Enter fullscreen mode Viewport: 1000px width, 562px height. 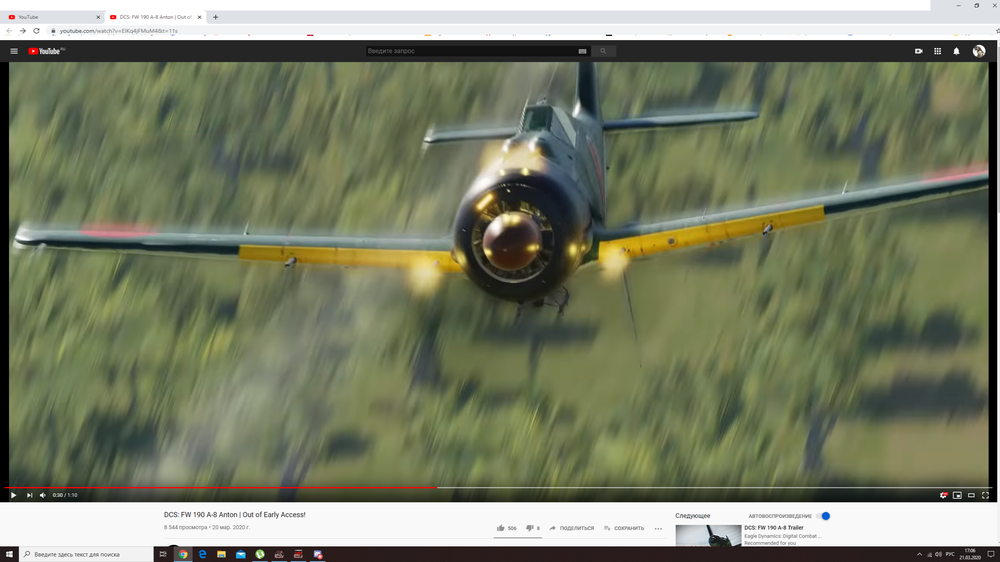(x=985, y=495)
